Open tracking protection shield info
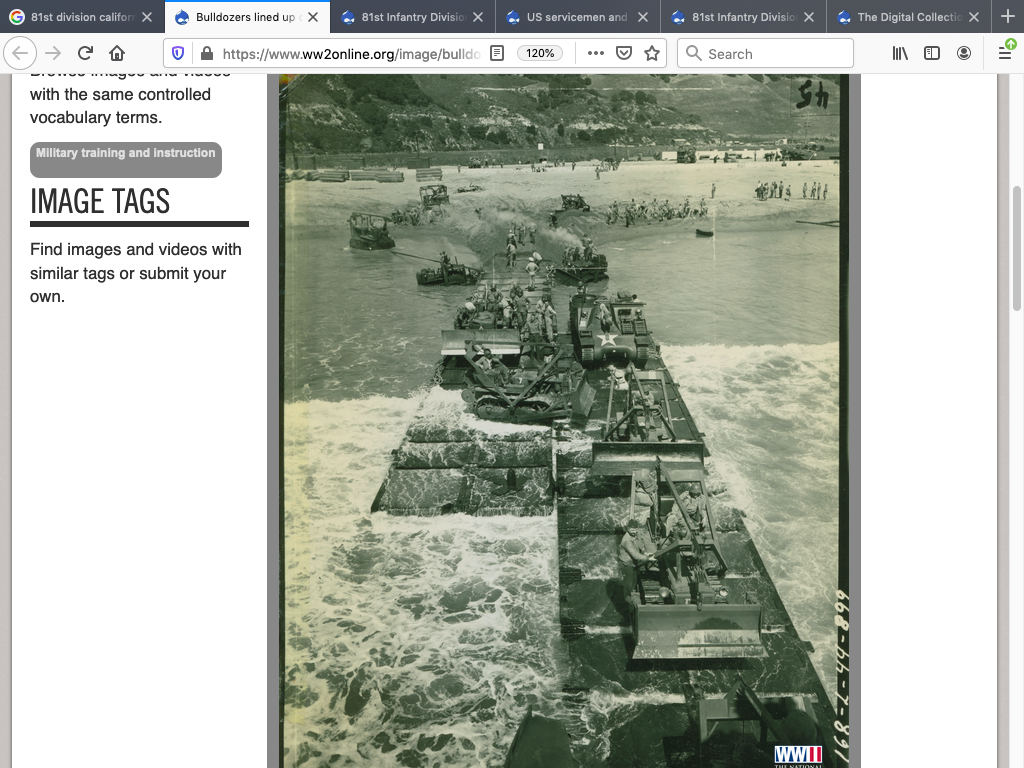 pyautogui.click(x=179, y=54)
